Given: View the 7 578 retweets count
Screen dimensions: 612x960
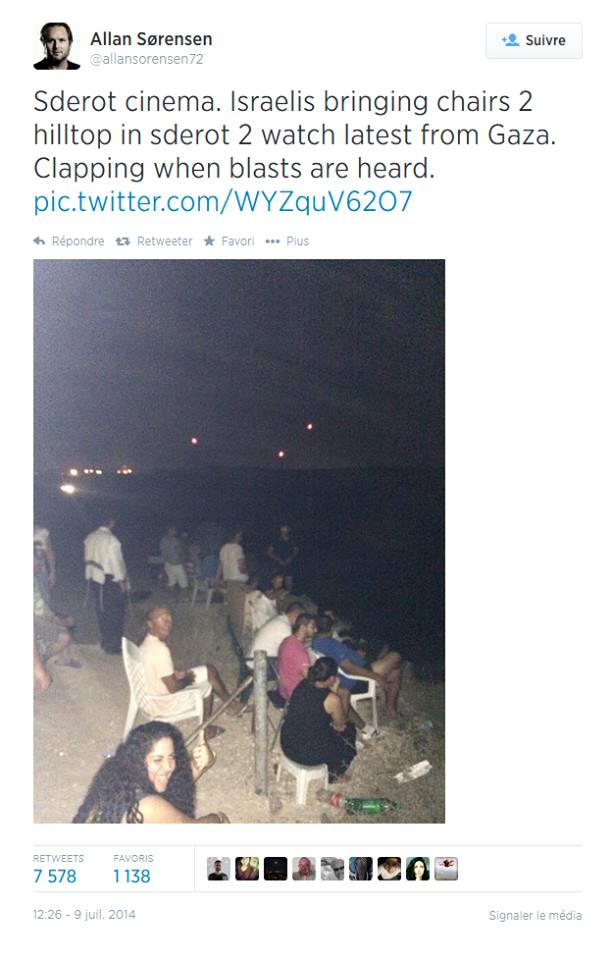Looking at the screenshot, I should 55,876.
